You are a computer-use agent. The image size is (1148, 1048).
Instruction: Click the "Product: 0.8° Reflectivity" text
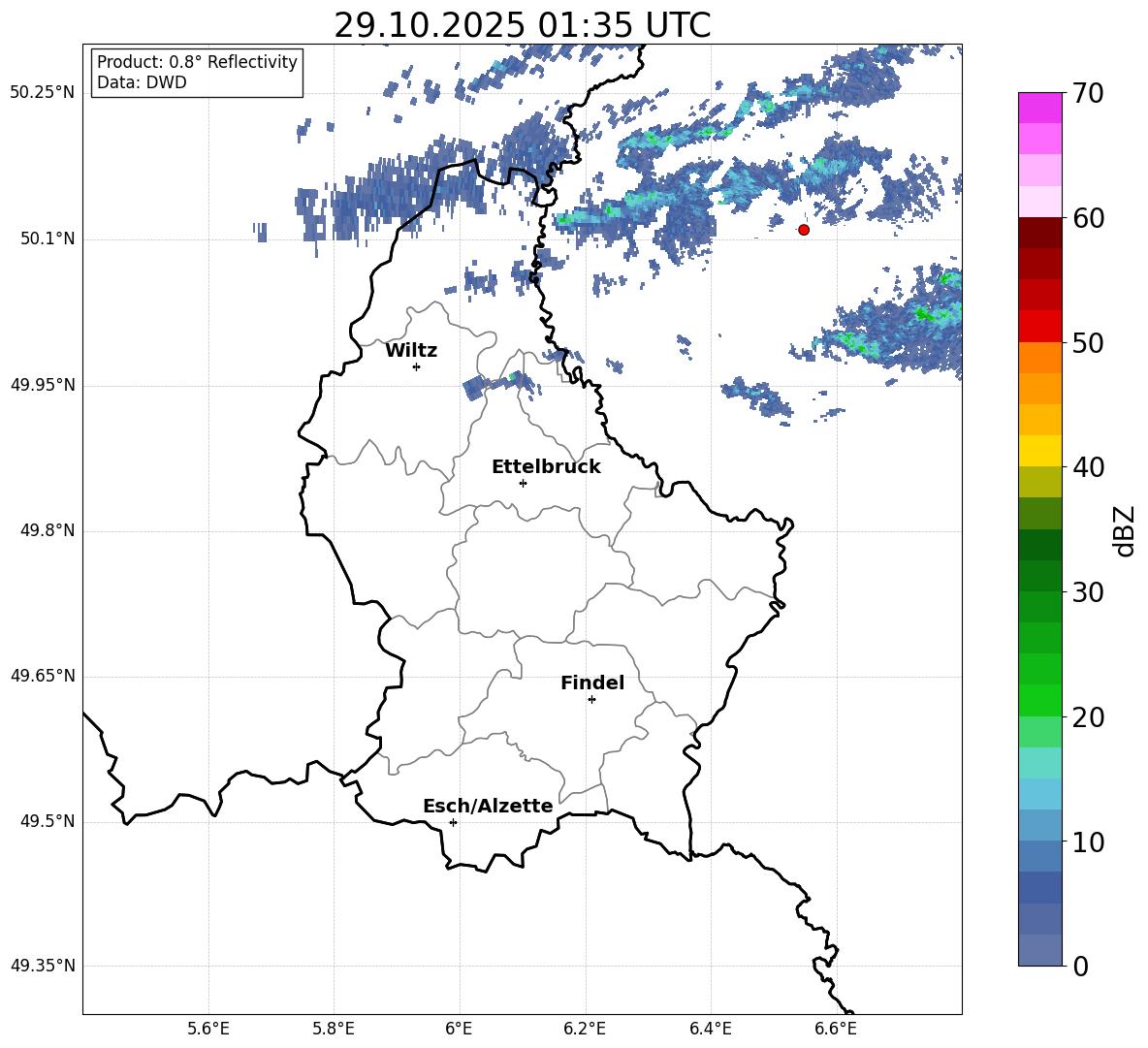[x=197, y=62]
